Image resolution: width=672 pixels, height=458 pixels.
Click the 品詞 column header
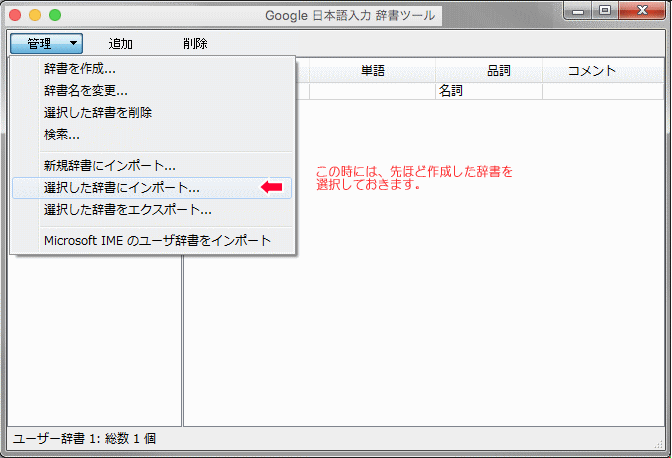click(489, 70)
